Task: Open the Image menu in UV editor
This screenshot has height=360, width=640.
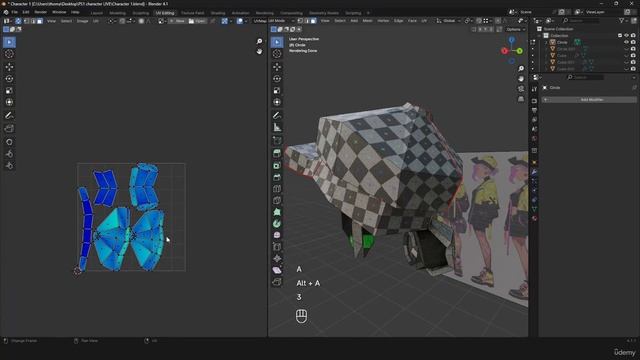Action: 82,21
